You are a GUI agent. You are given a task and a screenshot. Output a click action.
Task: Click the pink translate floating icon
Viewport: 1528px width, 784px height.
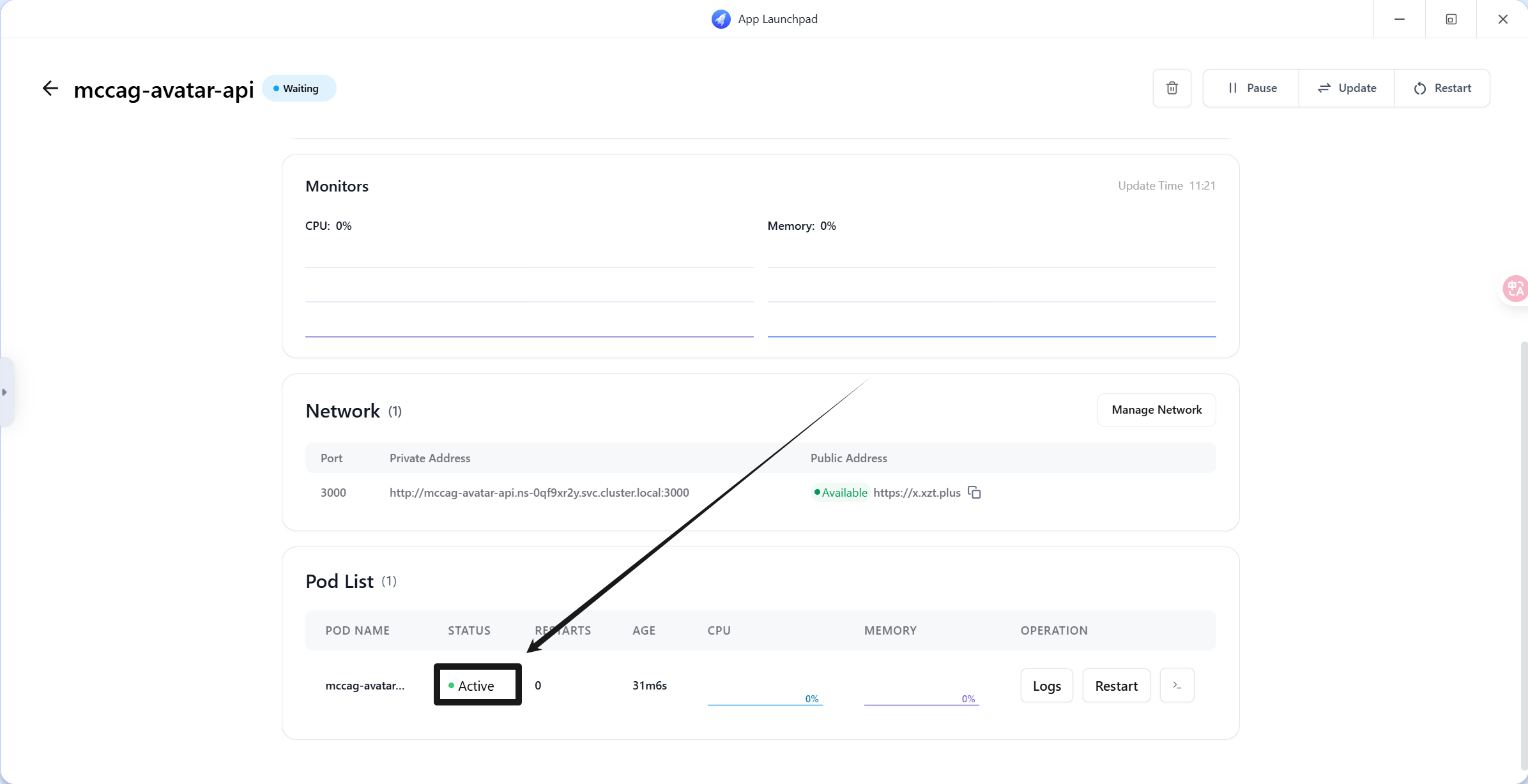(1515, 289)
